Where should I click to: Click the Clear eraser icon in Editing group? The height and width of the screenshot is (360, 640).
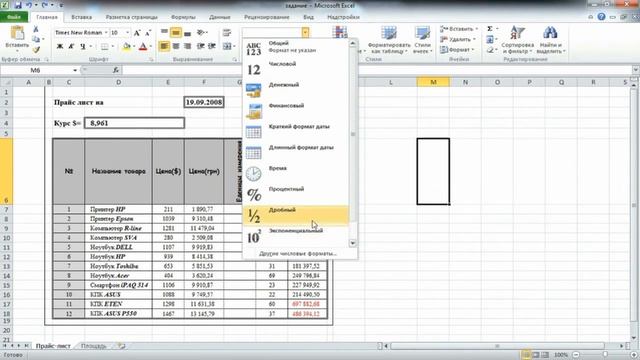(x=490, y=50)
